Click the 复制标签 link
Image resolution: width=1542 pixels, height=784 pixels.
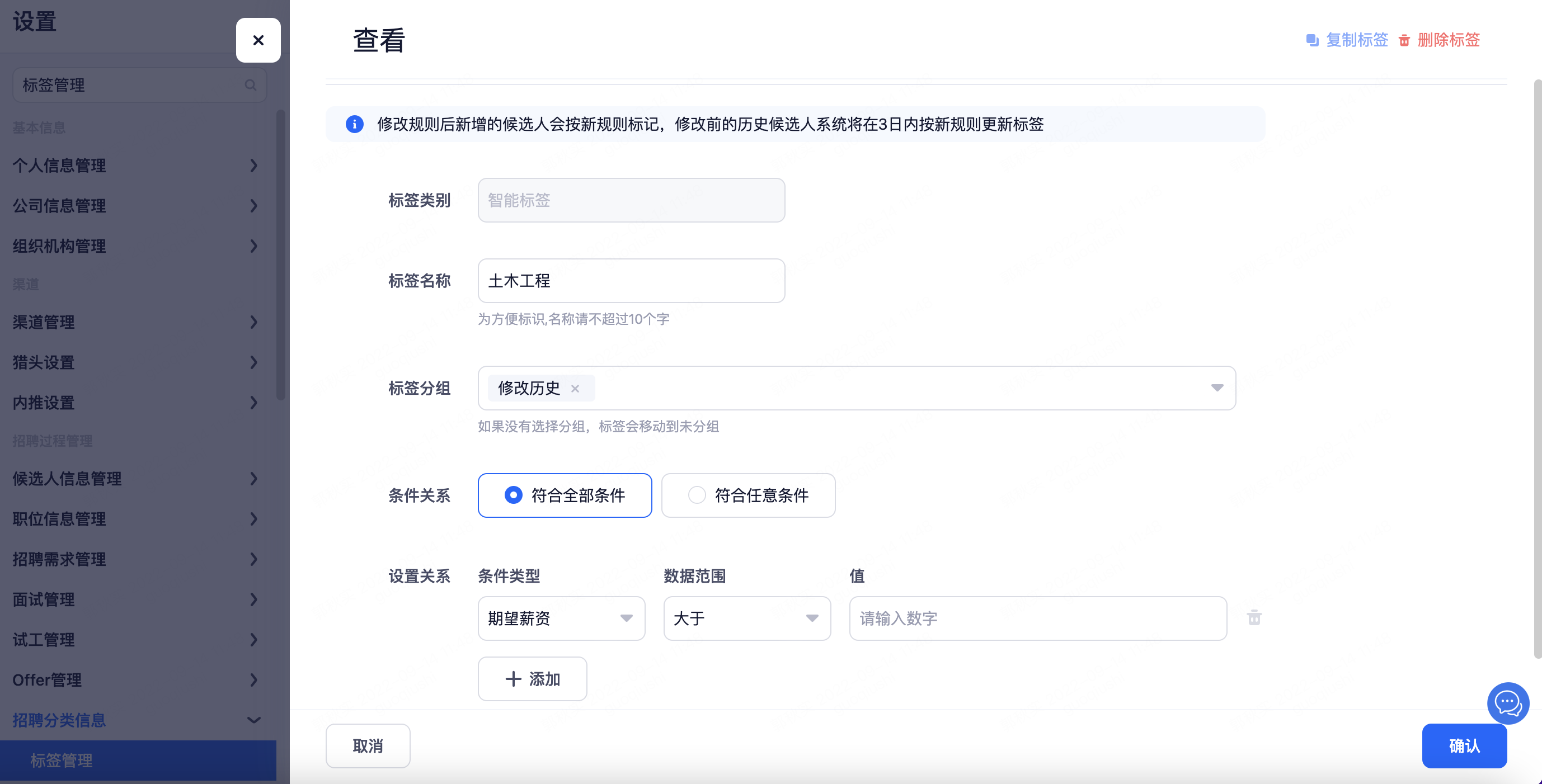1356,40
